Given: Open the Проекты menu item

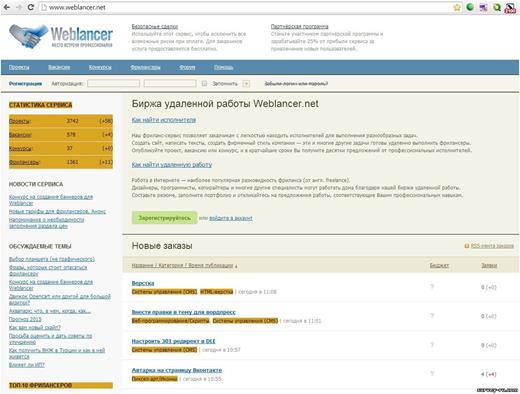Looking at the screenshot, I should [x=19, y=67].
